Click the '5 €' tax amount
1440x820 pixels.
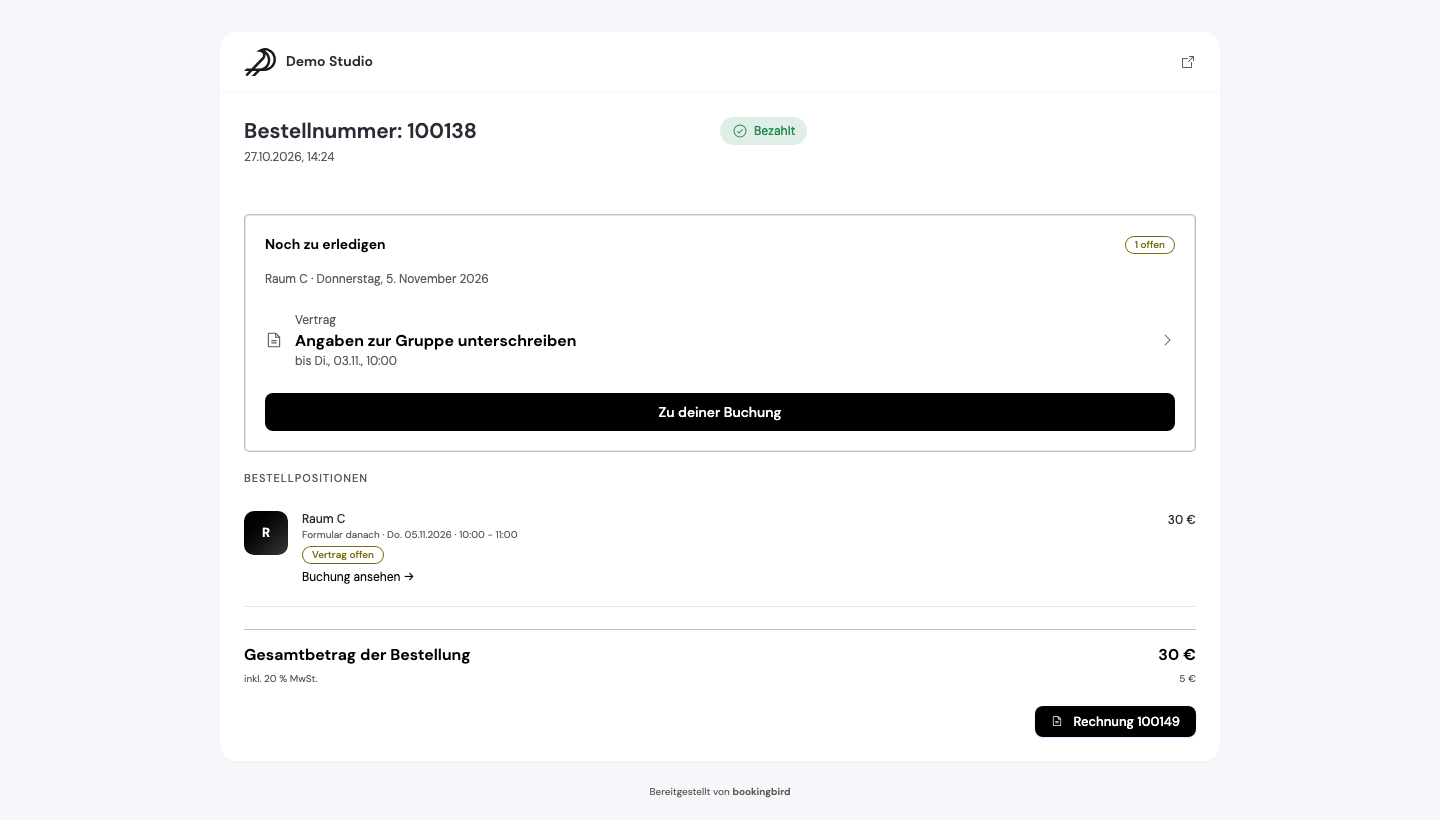[1187, 679]
